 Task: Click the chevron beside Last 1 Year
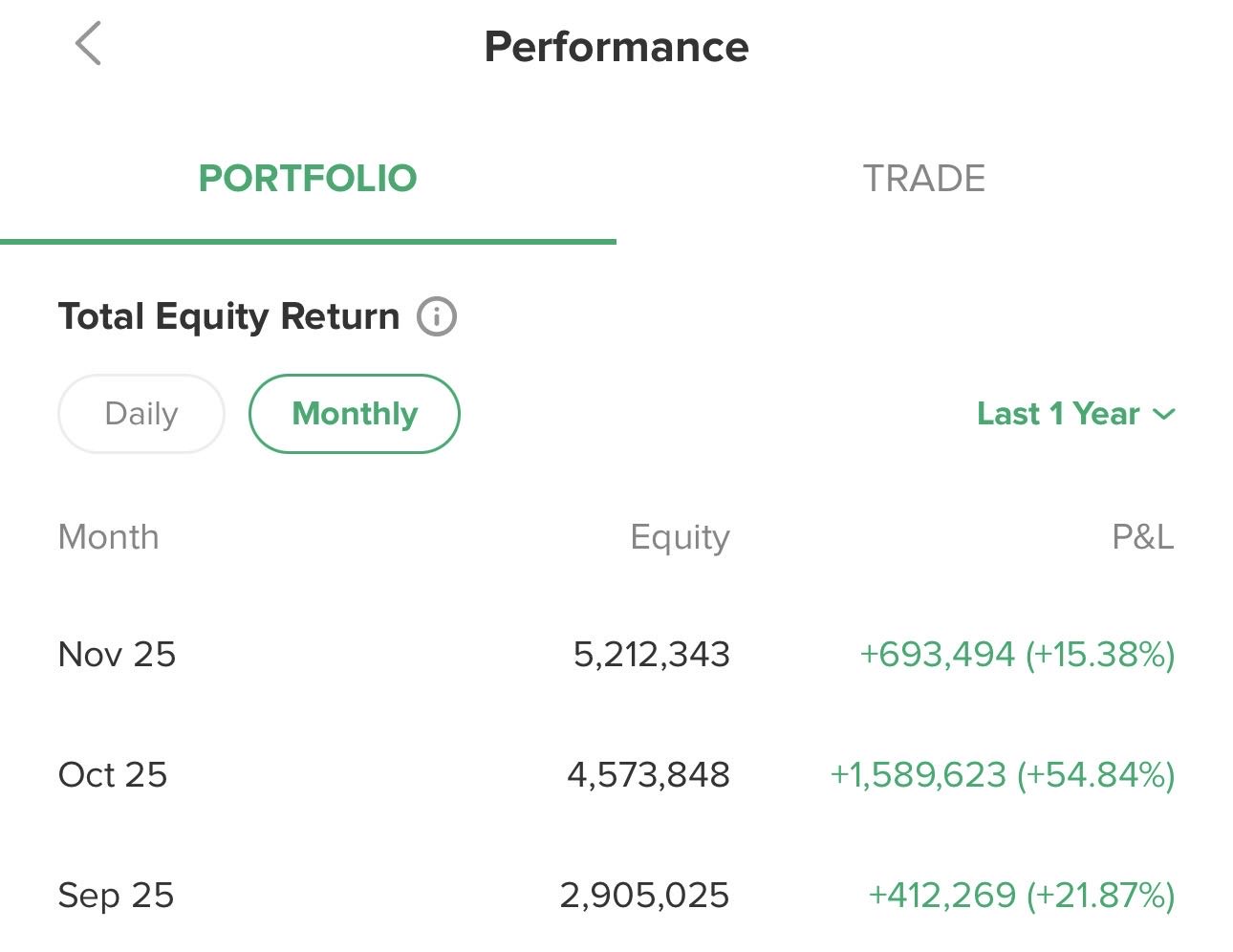(1163, 415)
